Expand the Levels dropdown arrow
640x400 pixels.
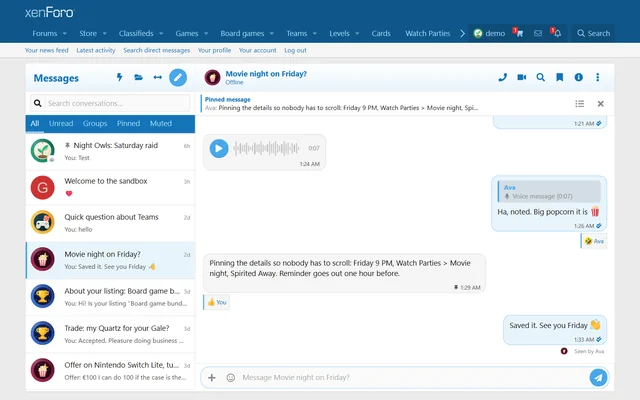coord(357,33)
